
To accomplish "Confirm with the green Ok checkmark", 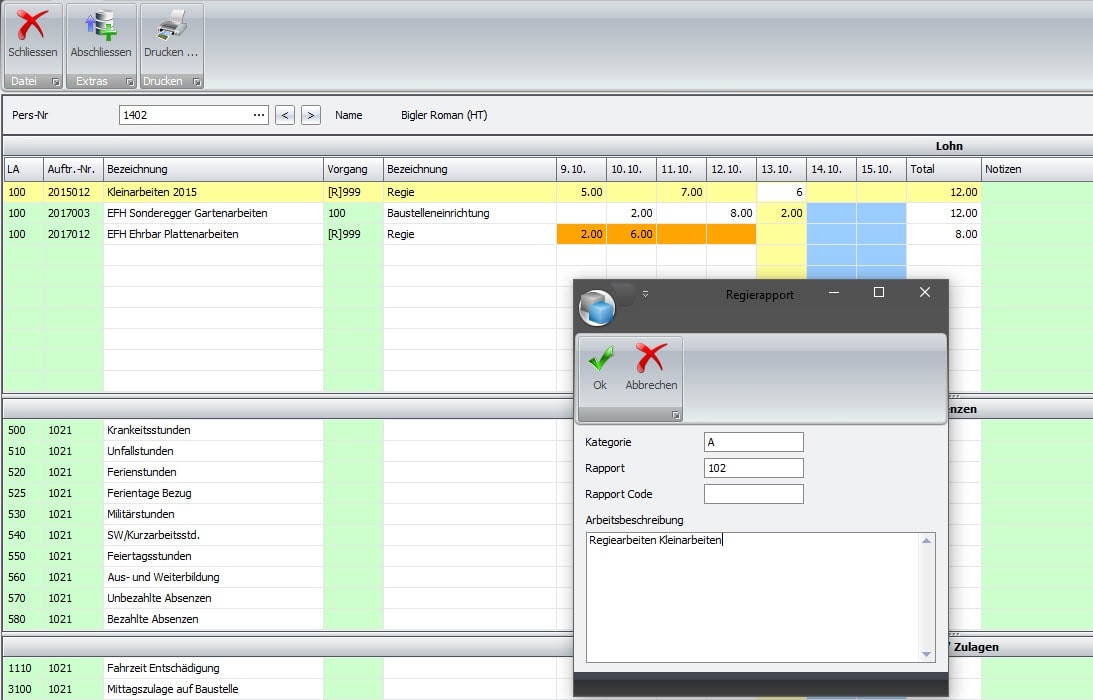I will [x=600, y=360].
